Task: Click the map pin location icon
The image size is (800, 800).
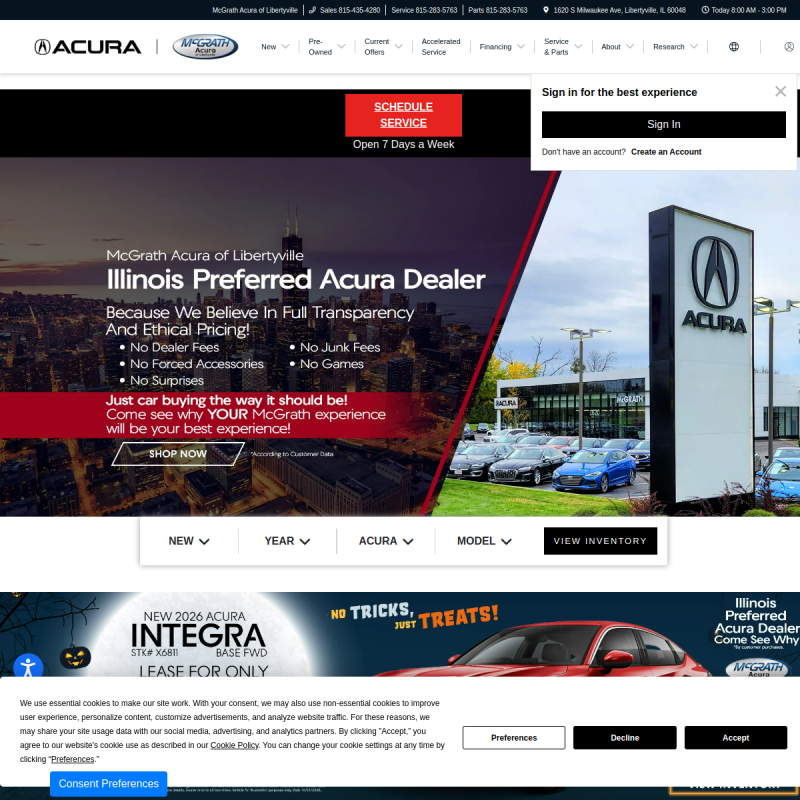Action: pyautogui.click(x=546, y=10)
